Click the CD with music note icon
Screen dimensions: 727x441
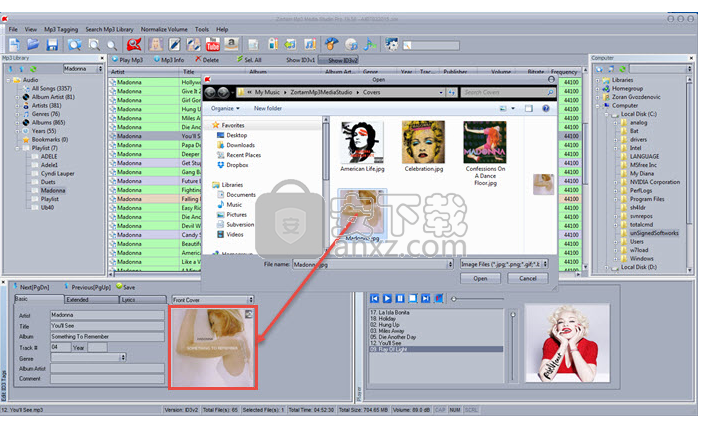pos(351,45)
